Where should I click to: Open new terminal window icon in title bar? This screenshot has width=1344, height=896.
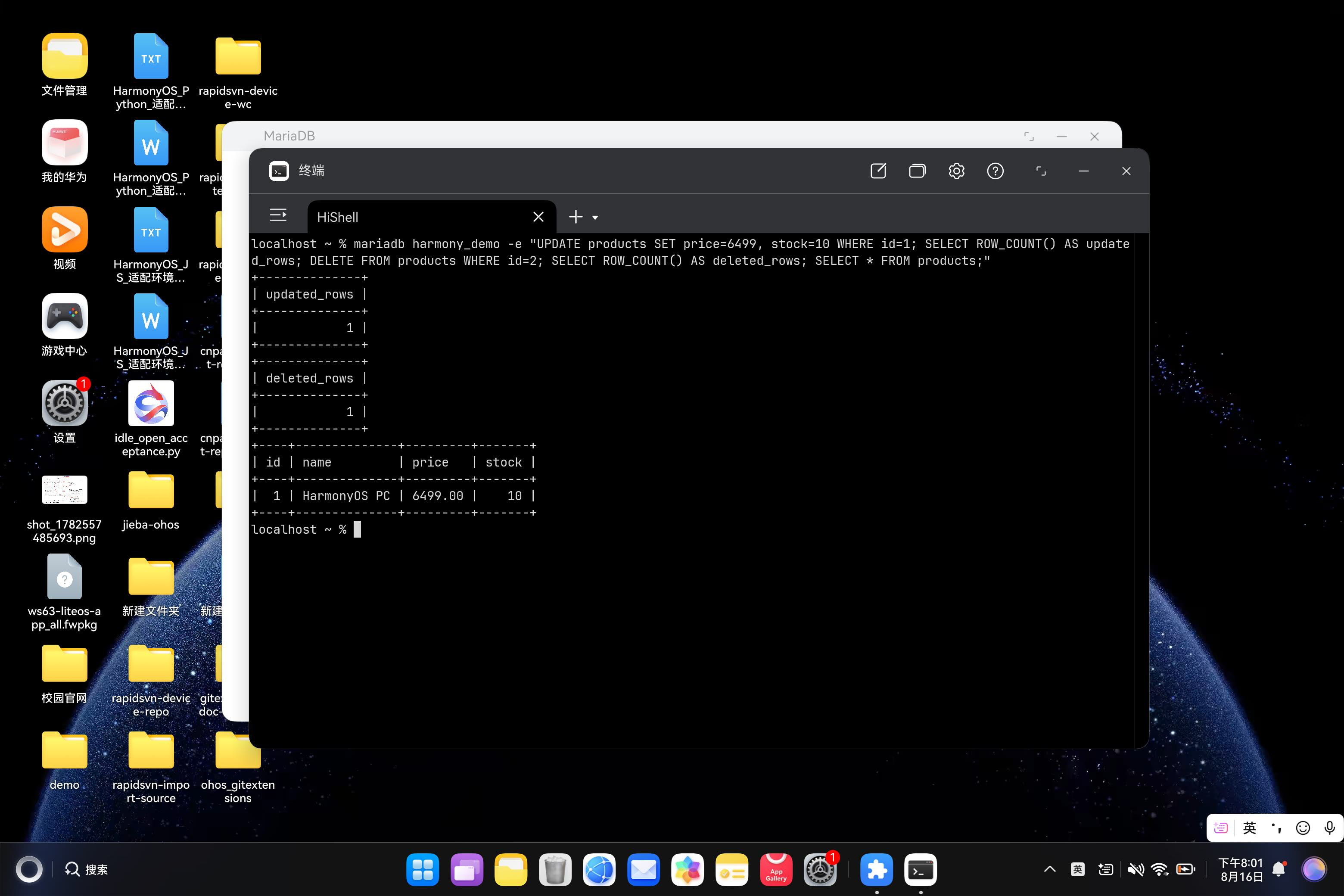(878, 171)
